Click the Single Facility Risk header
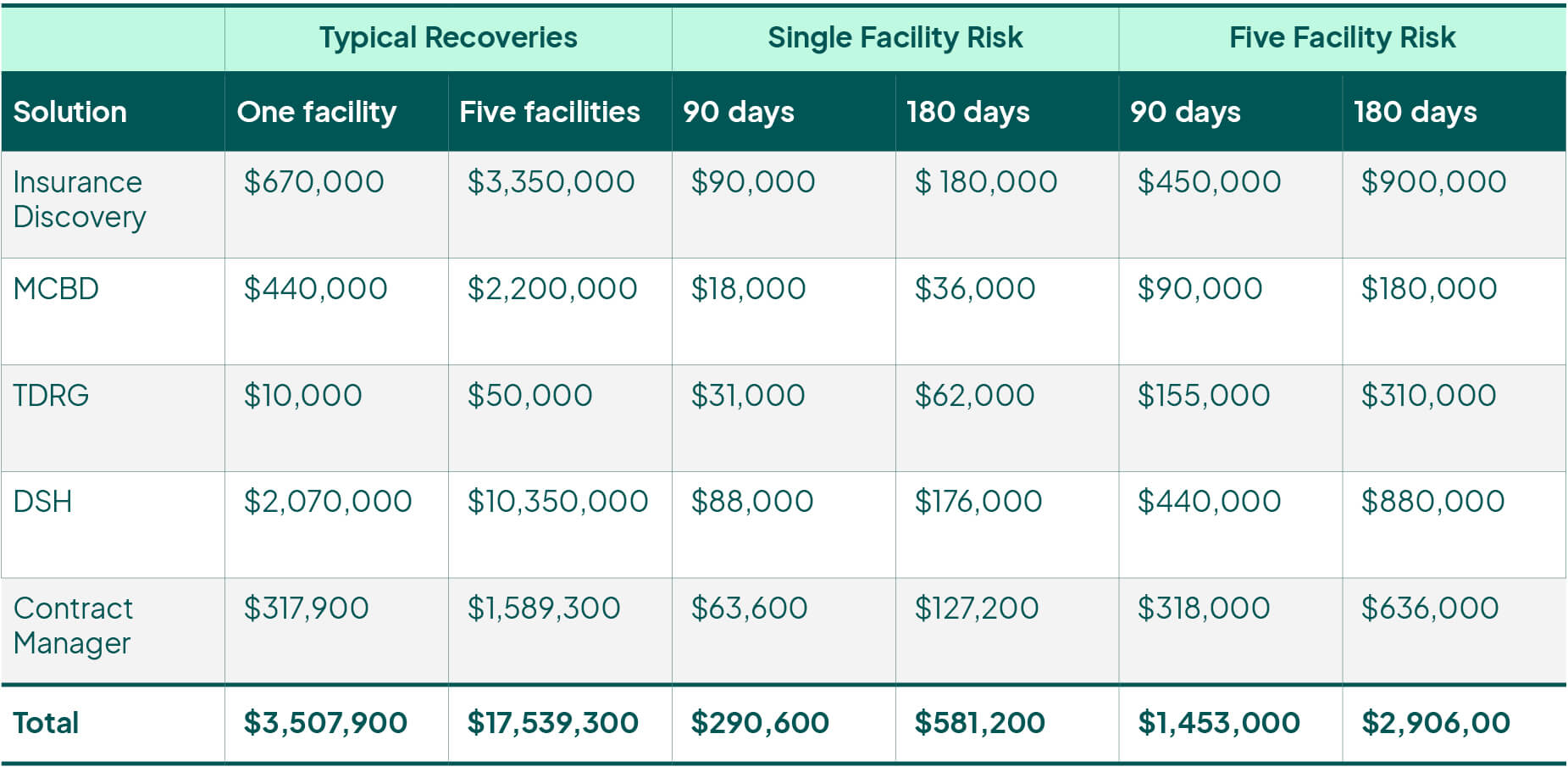 pos(895,38)
